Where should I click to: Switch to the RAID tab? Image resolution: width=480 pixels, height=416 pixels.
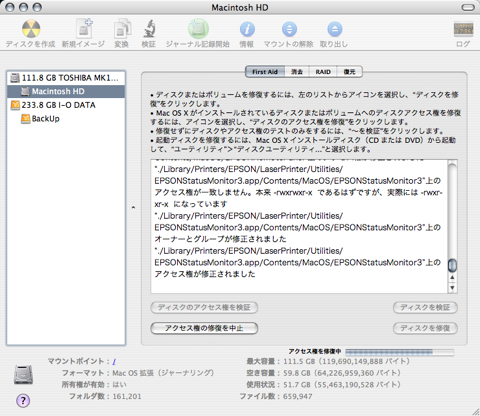[x=323, y=72]
